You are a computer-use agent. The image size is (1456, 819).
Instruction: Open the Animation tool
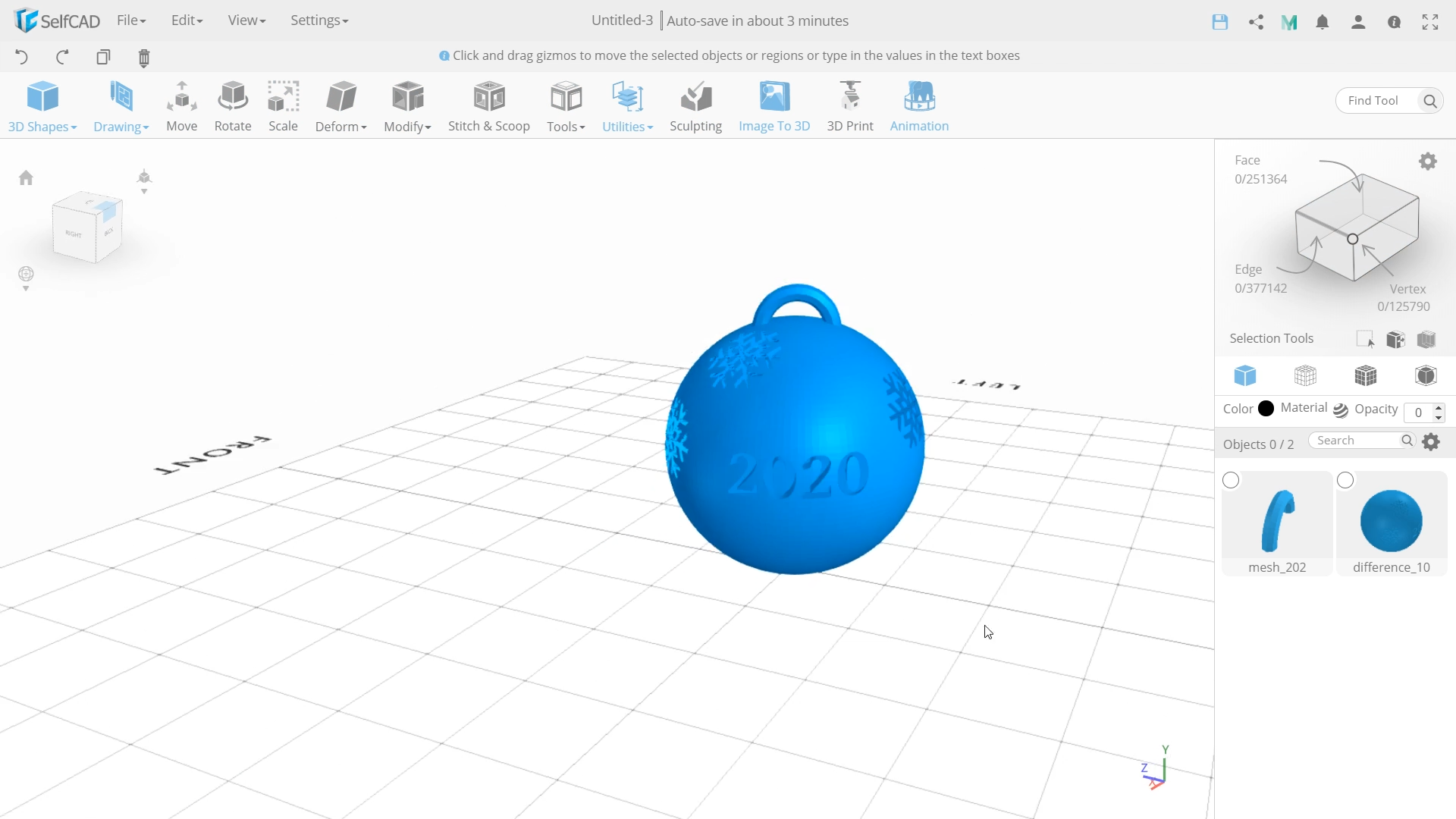pos(919,106)
